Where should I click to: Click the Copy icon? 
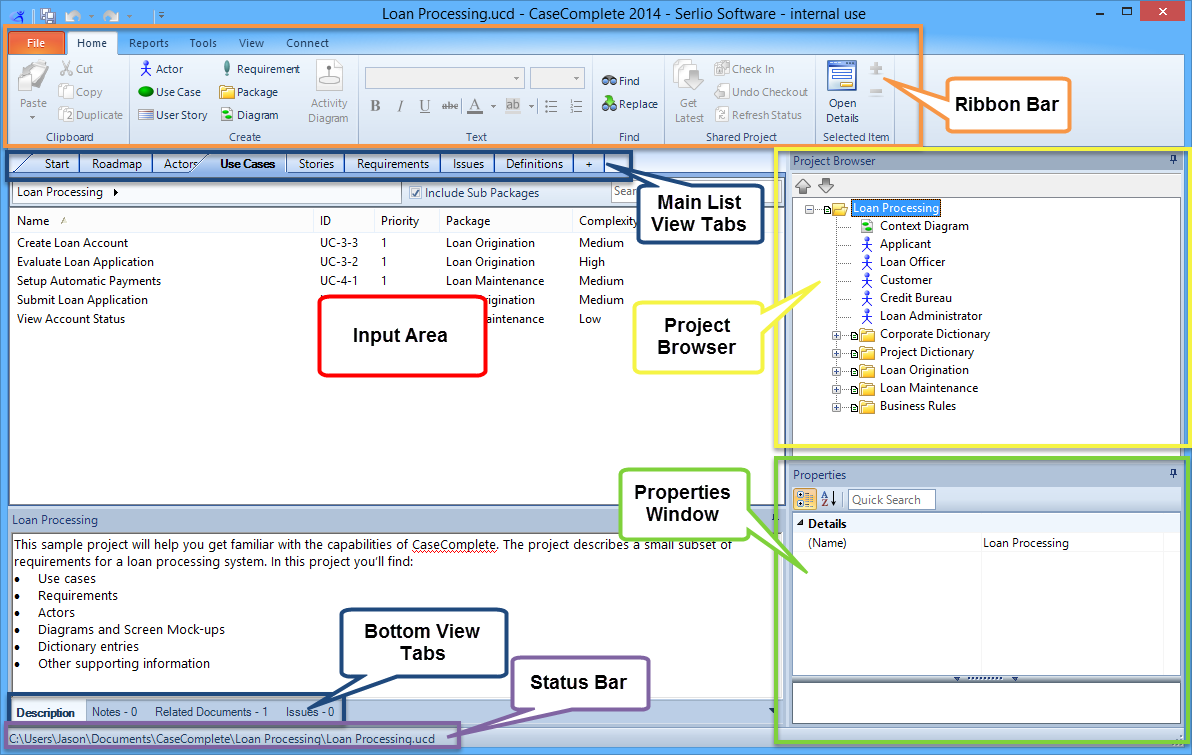pos(67,91)
